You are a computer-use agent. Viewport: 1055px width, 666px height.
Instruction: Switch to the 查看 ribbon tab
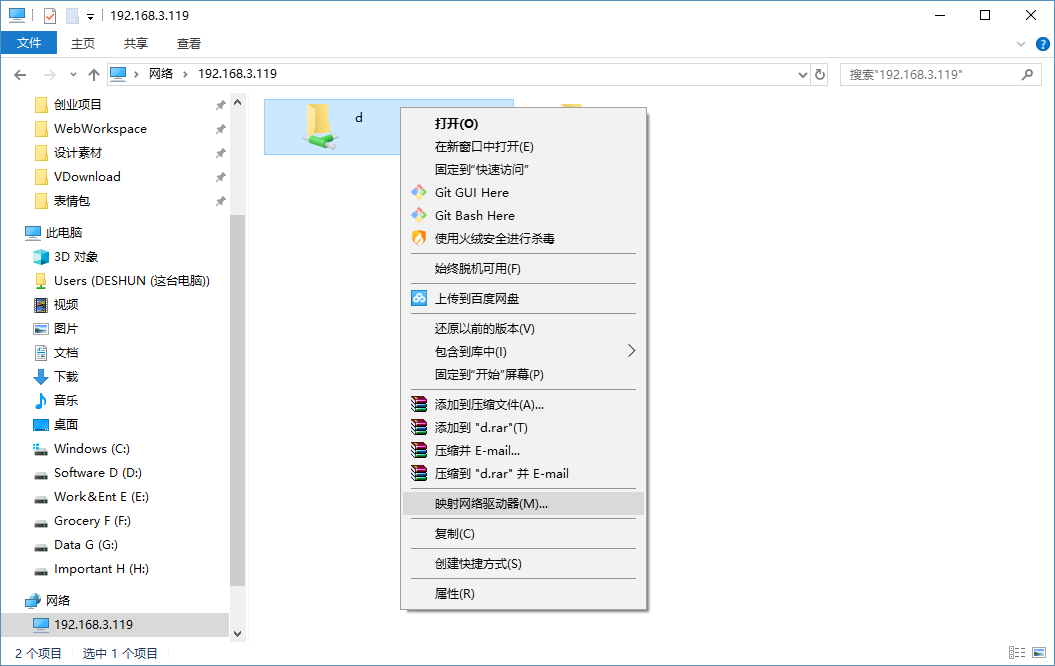pyautogui.click(x=188, y=44)
